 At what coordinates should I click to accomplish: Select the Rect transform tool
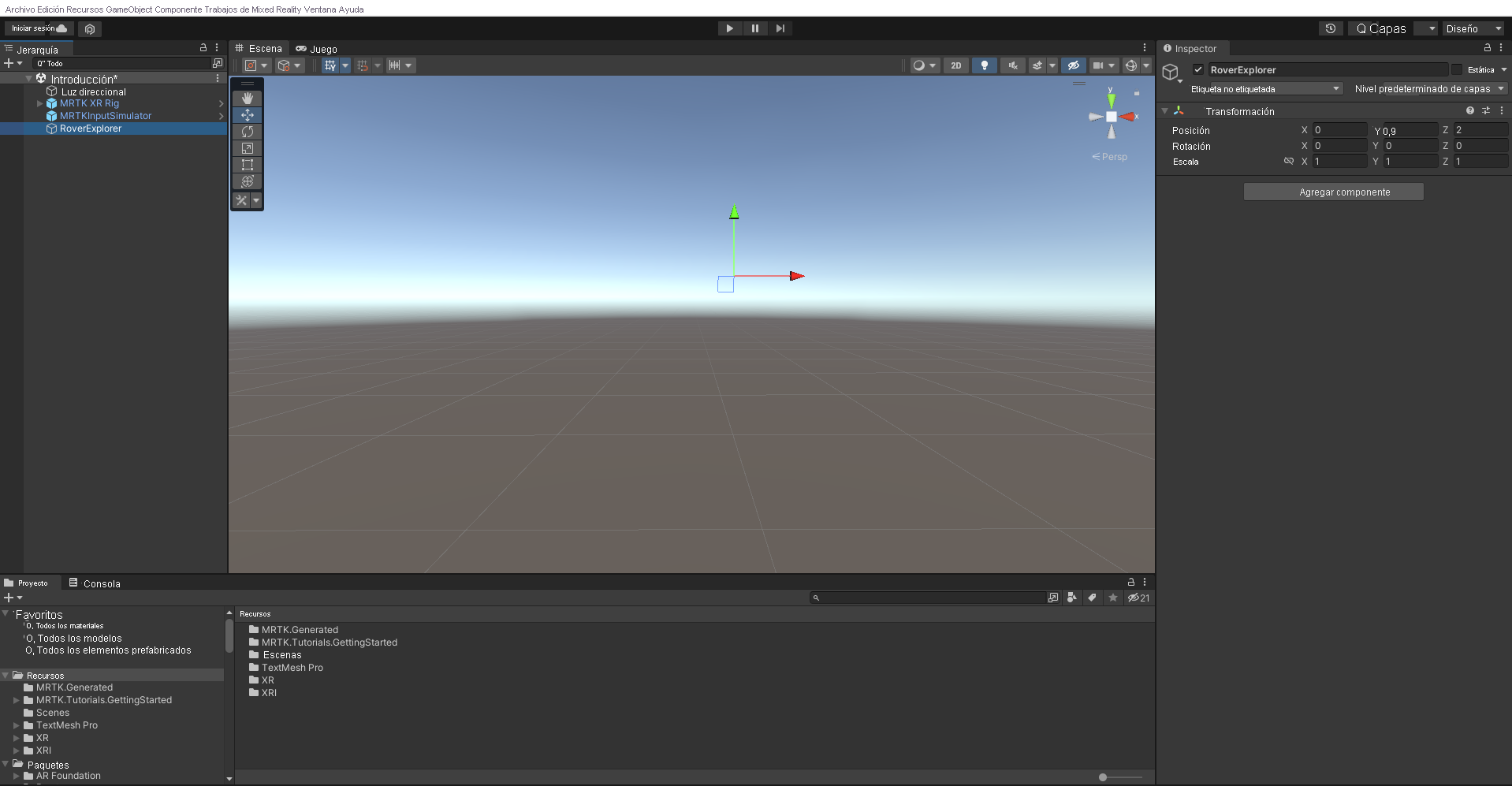click(248, 165)
